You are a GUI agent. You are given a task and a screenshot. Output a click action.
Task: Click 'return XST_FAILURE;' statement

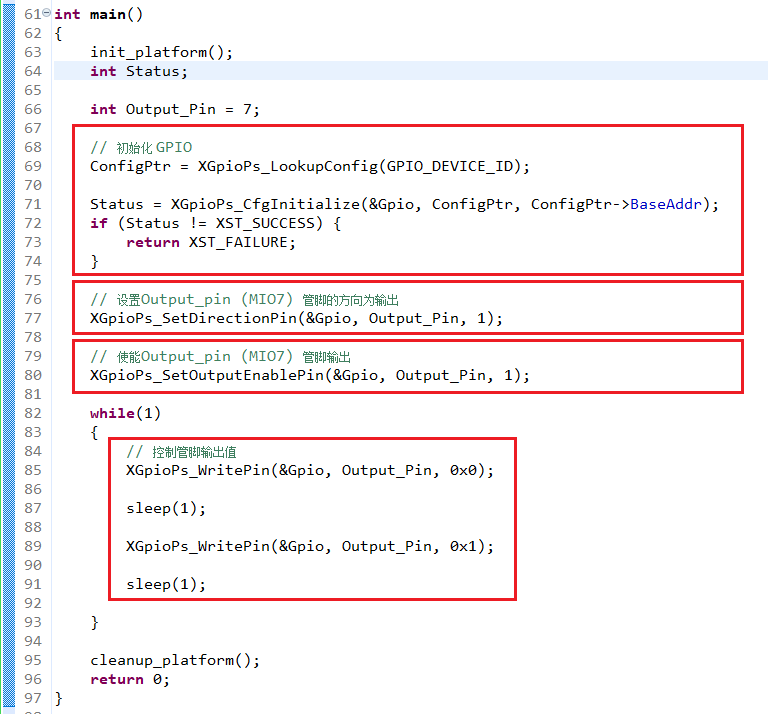(x=211, y=242)
